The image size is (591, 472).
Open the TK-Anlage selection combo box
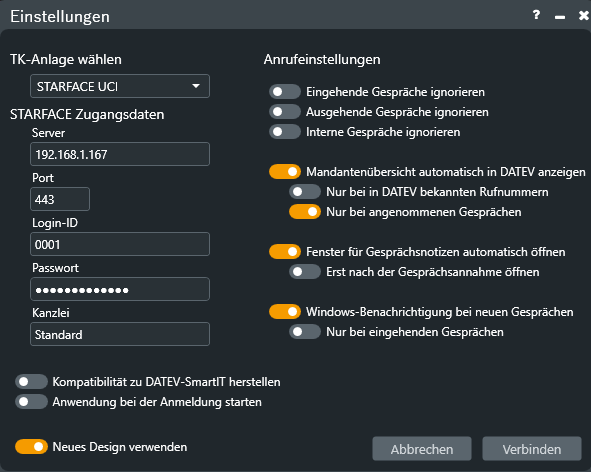coord(120,86)
